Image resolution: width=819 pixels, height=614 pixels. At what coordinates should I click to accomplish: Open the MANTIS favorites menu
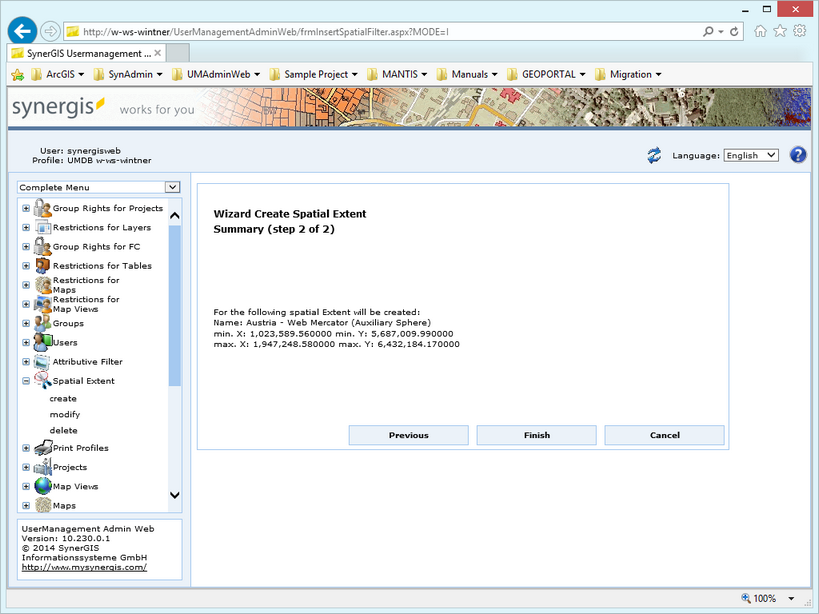(x=395, y=74)
